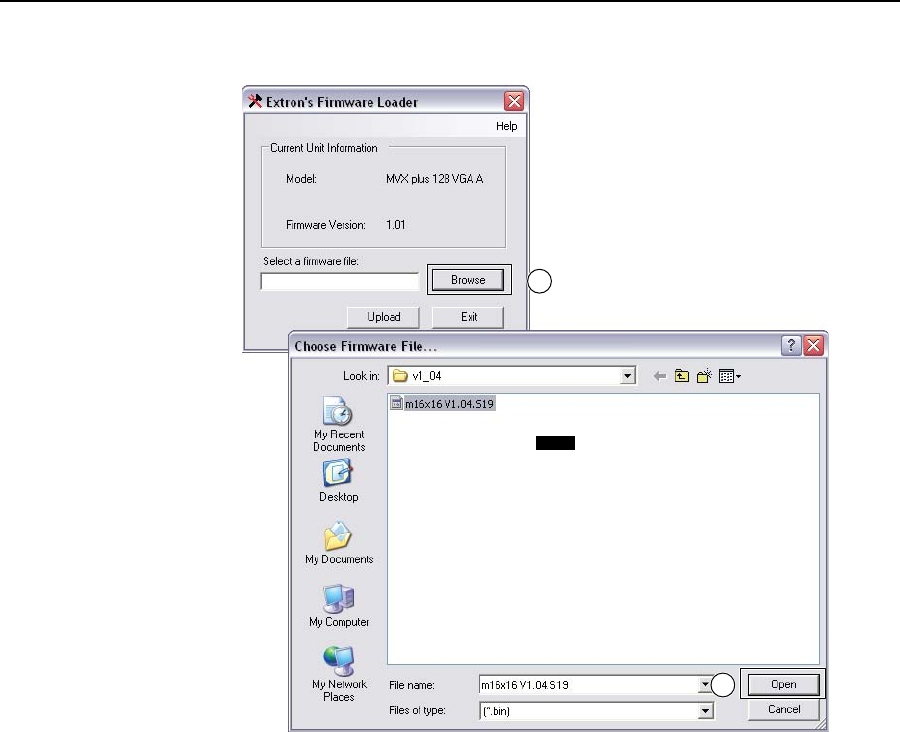The height and width of the screenshot is (732, 900).
Task: Click Exit in Firmware Loader
Action: (468, 317)
